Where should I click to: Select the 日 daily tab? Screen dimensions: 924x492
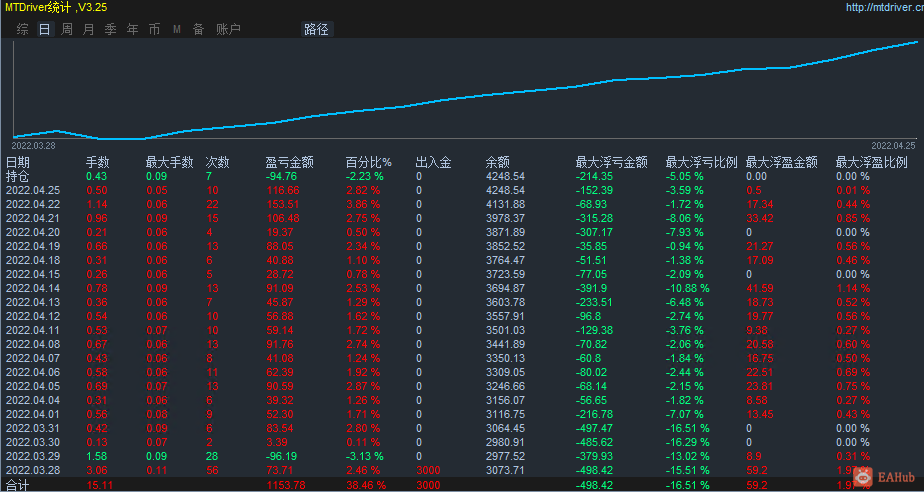[x=44, y=29]
